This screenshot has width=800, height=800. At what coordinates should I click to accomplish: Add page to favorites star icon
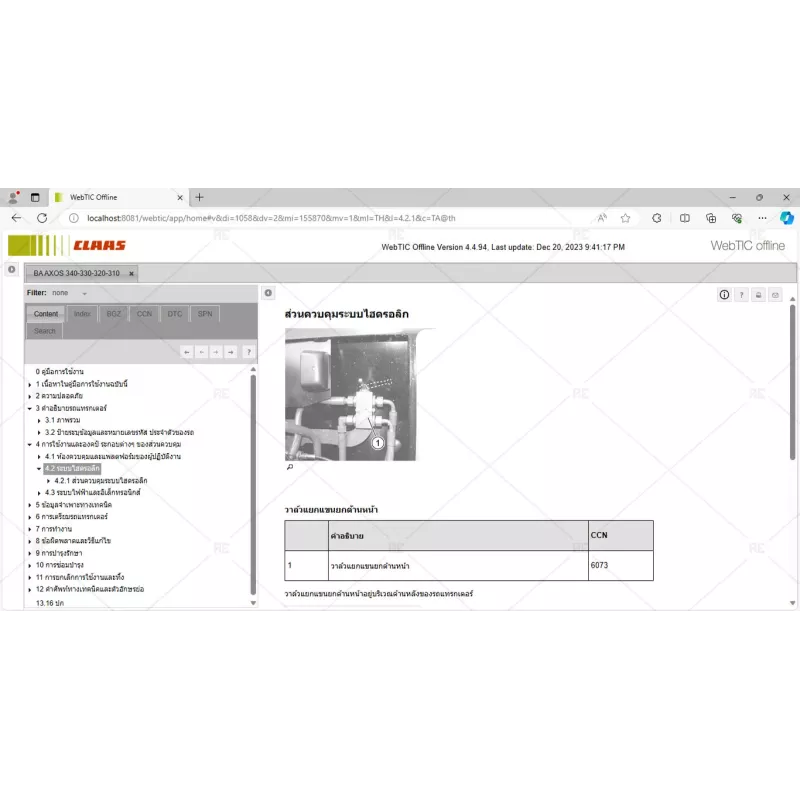tap(625, 218)
